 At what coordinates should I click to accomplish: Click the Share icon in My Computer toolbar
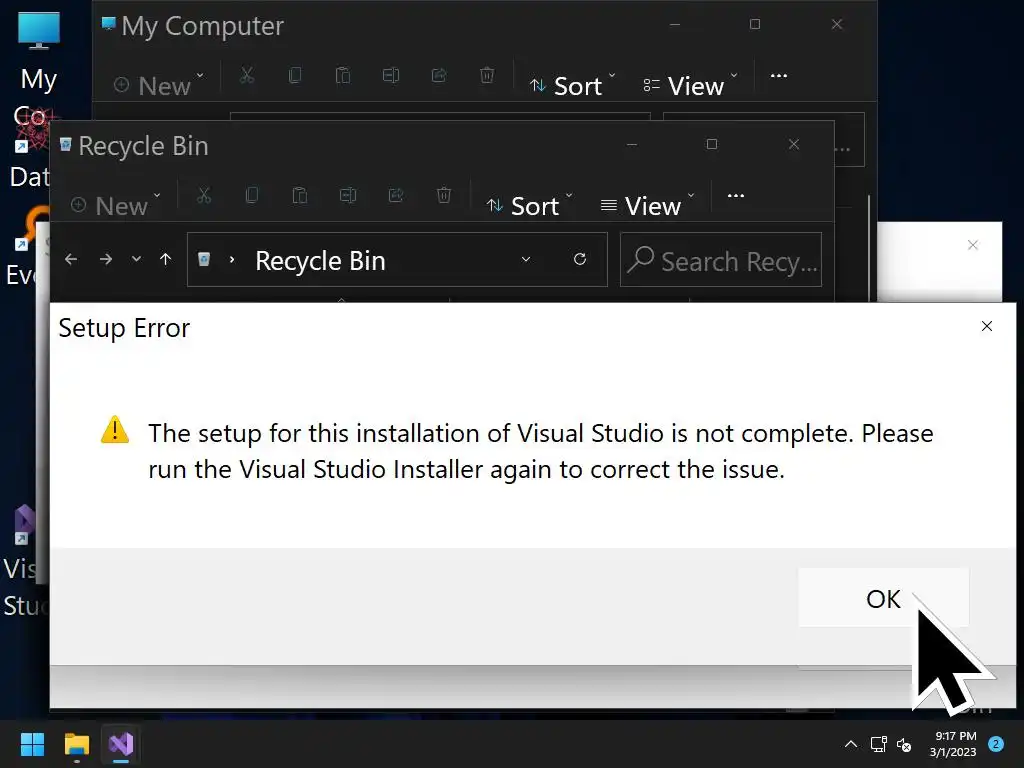click(439, 75)
